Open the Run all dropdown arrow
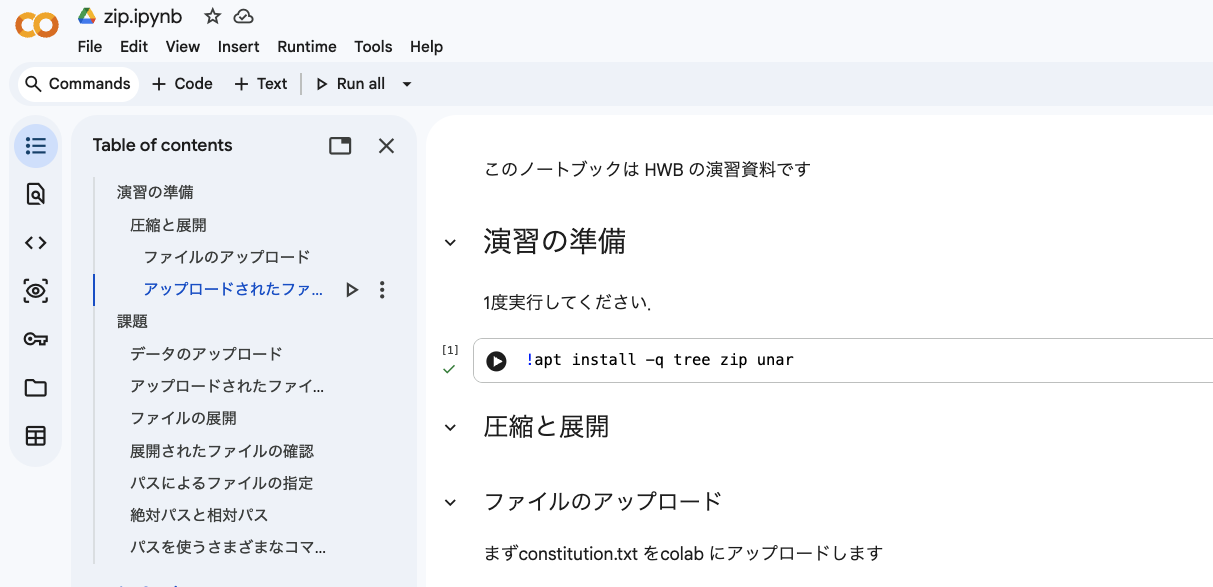This screenshot has width=1213, height=587. click(x=407, y=84)
